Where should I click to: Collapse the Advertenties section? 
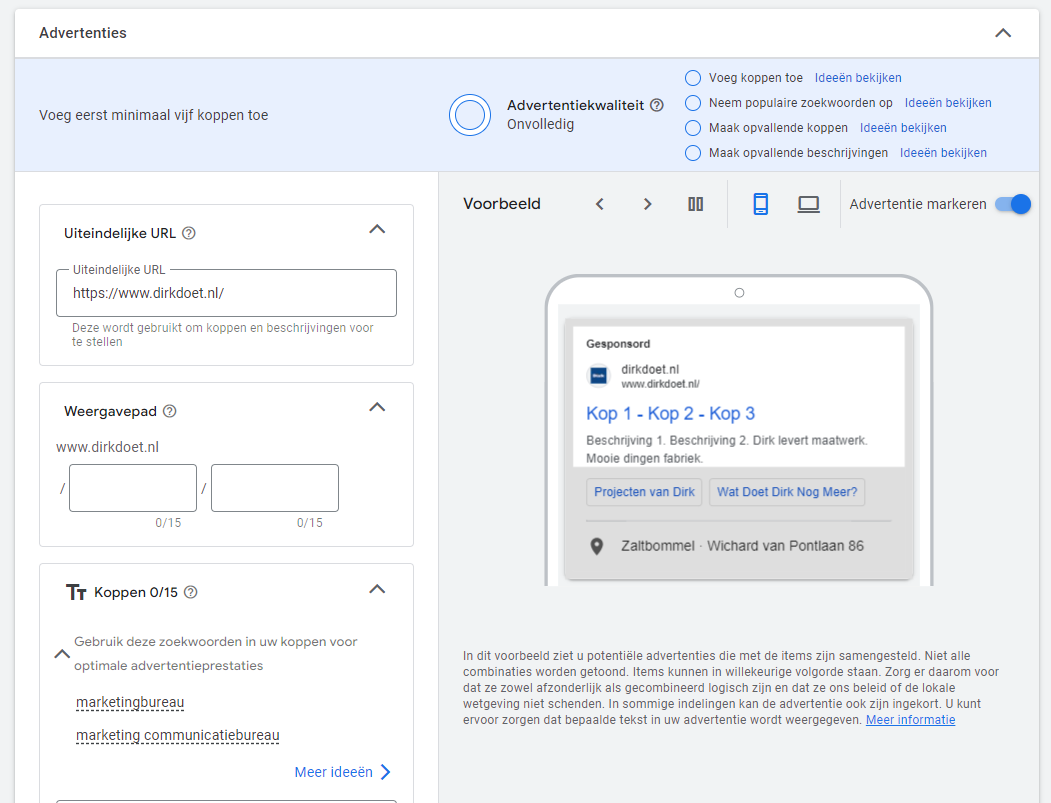(1003, 33)
